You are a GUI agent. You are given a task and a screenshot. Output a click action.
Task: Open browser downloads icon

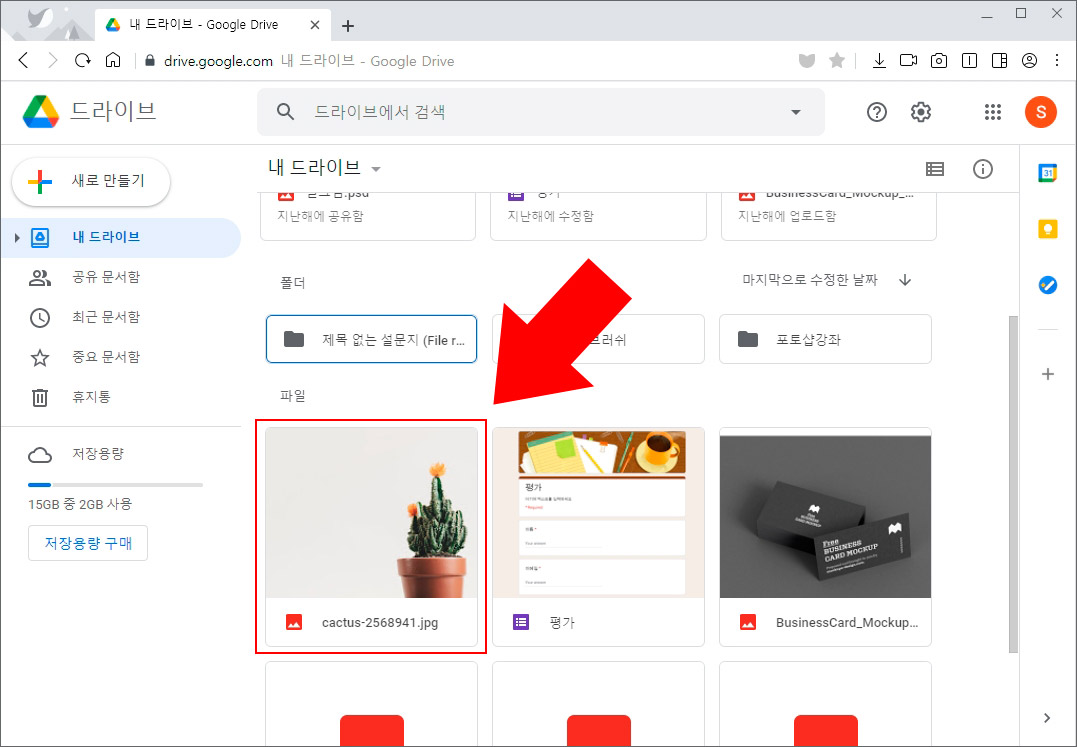878,61
